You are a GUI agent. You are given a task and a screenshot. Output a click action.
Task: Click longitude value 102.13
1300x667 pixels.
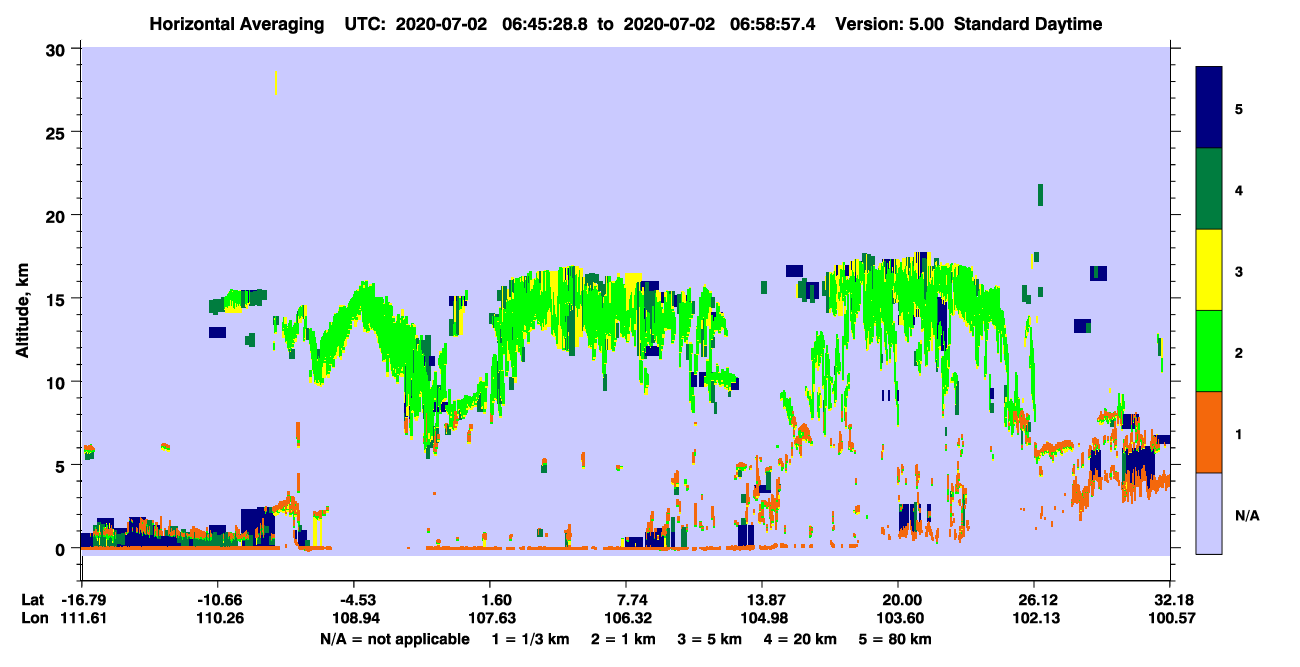(x=1034, y=618)
